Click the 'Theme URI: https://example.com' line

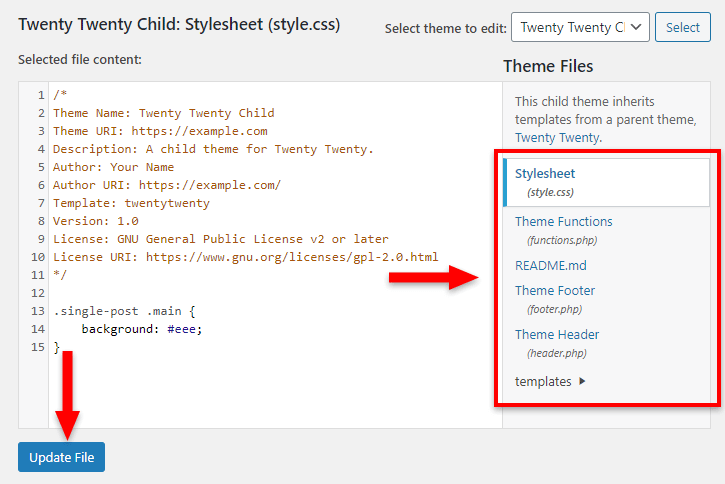160,131
